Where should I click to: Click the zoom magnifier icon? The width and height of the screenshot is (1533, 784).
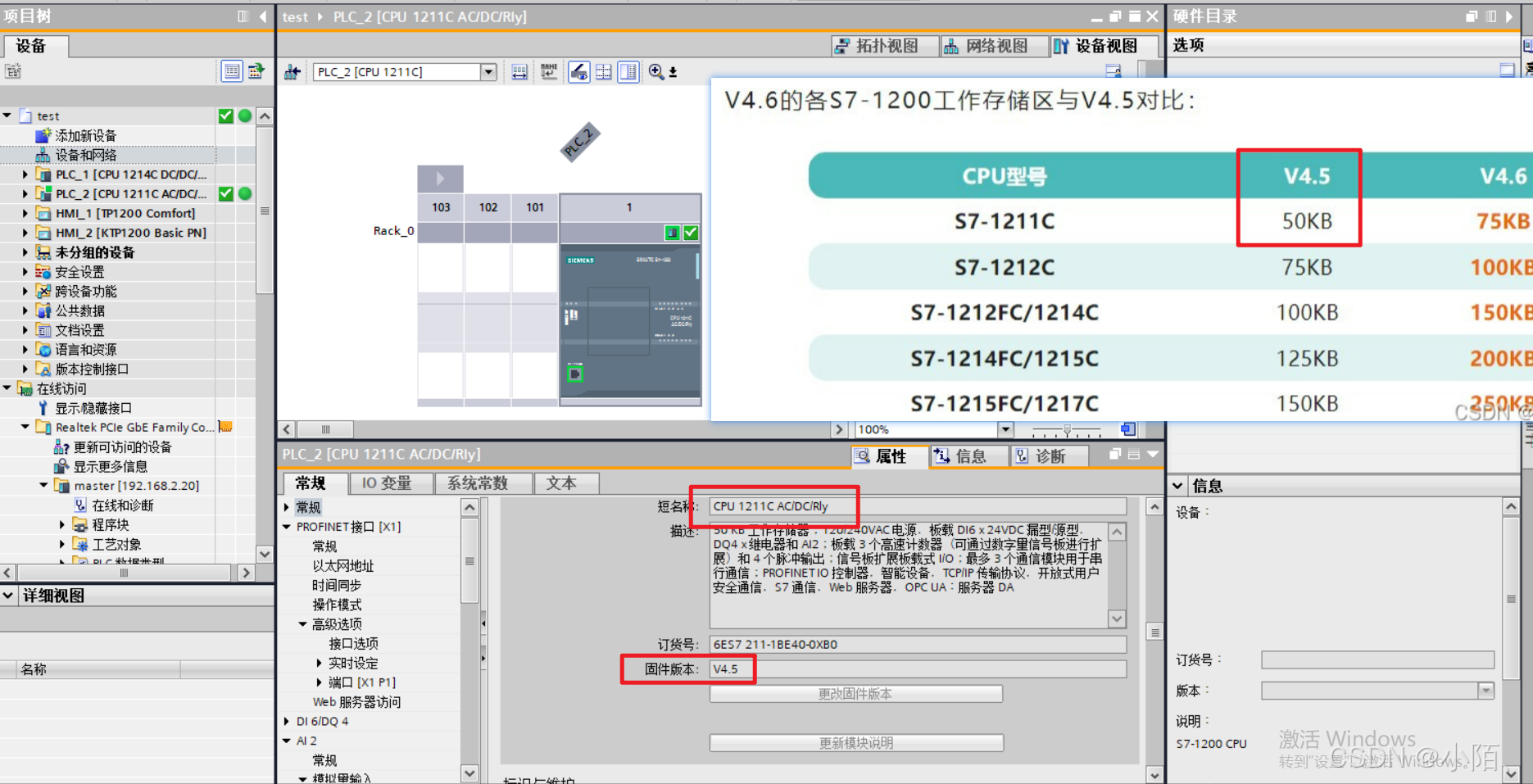pos(656,72)
